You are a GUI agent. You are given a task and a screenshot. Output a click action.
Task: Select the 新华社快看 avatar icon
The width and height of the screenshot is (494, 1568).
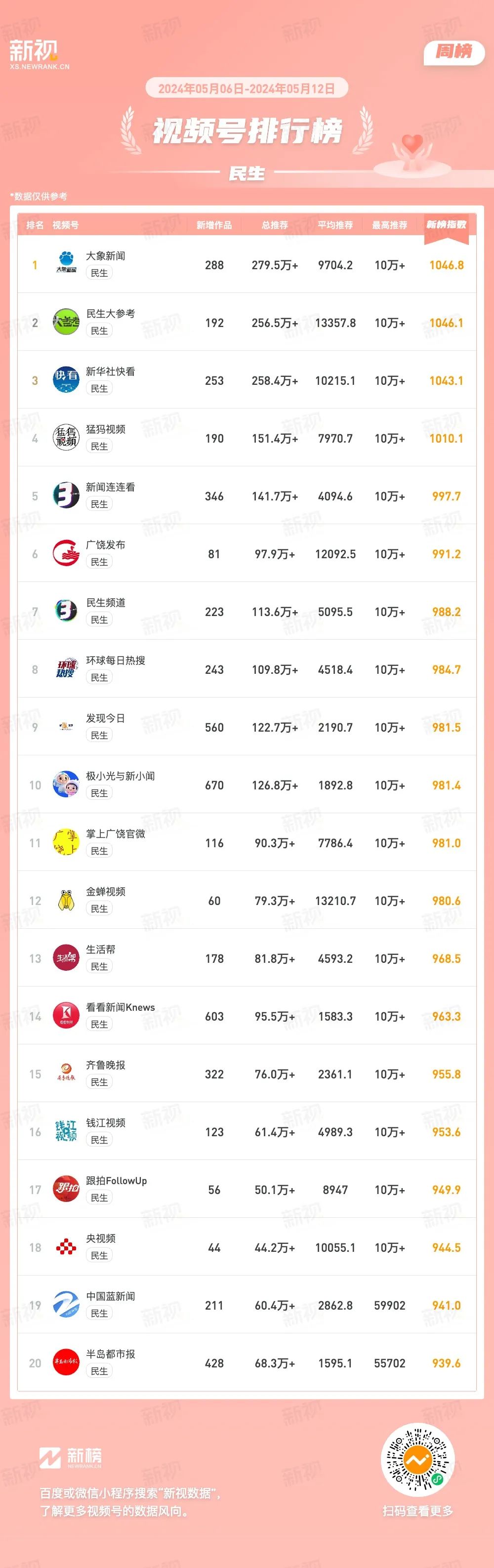click(x=66, y=380)
